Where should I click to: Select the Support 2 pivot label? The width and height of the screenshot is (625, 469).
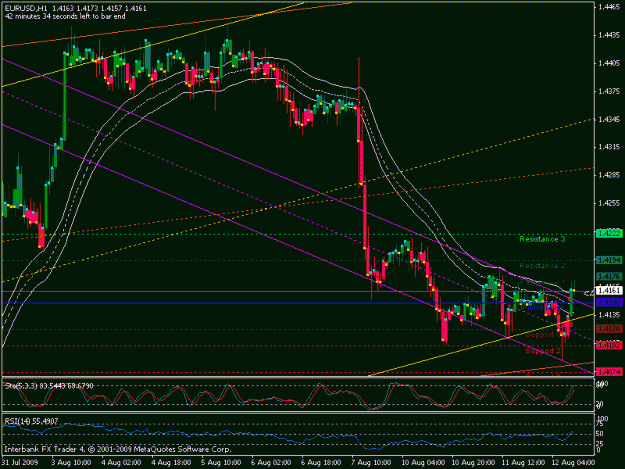tap(543, 351)
